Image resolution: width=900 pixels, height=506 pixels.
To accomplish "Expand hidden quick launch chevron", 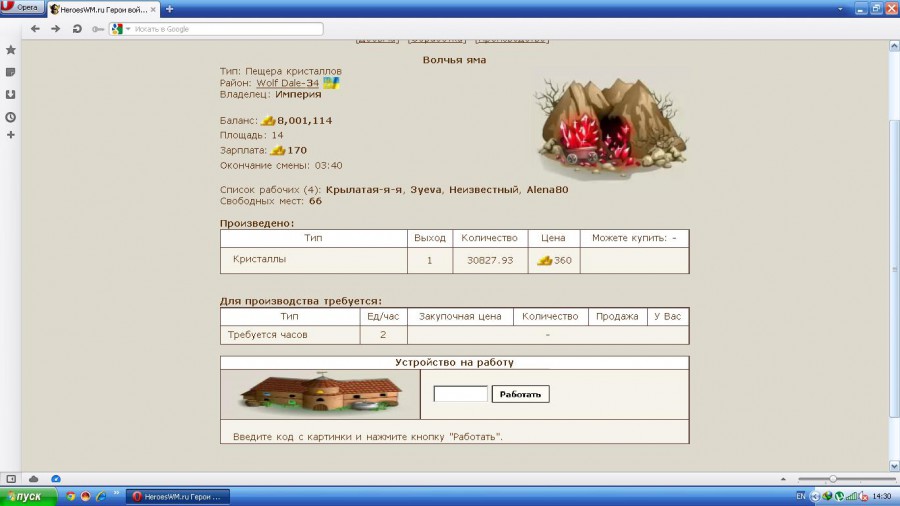I will (116, 493).
